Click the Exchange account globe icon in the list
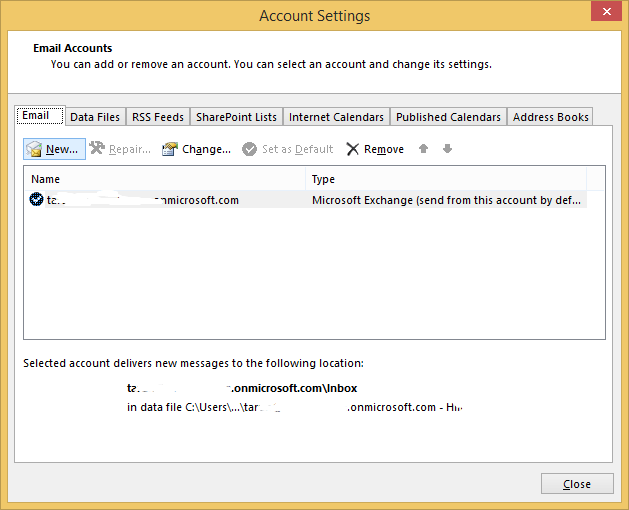 point(37,199)
